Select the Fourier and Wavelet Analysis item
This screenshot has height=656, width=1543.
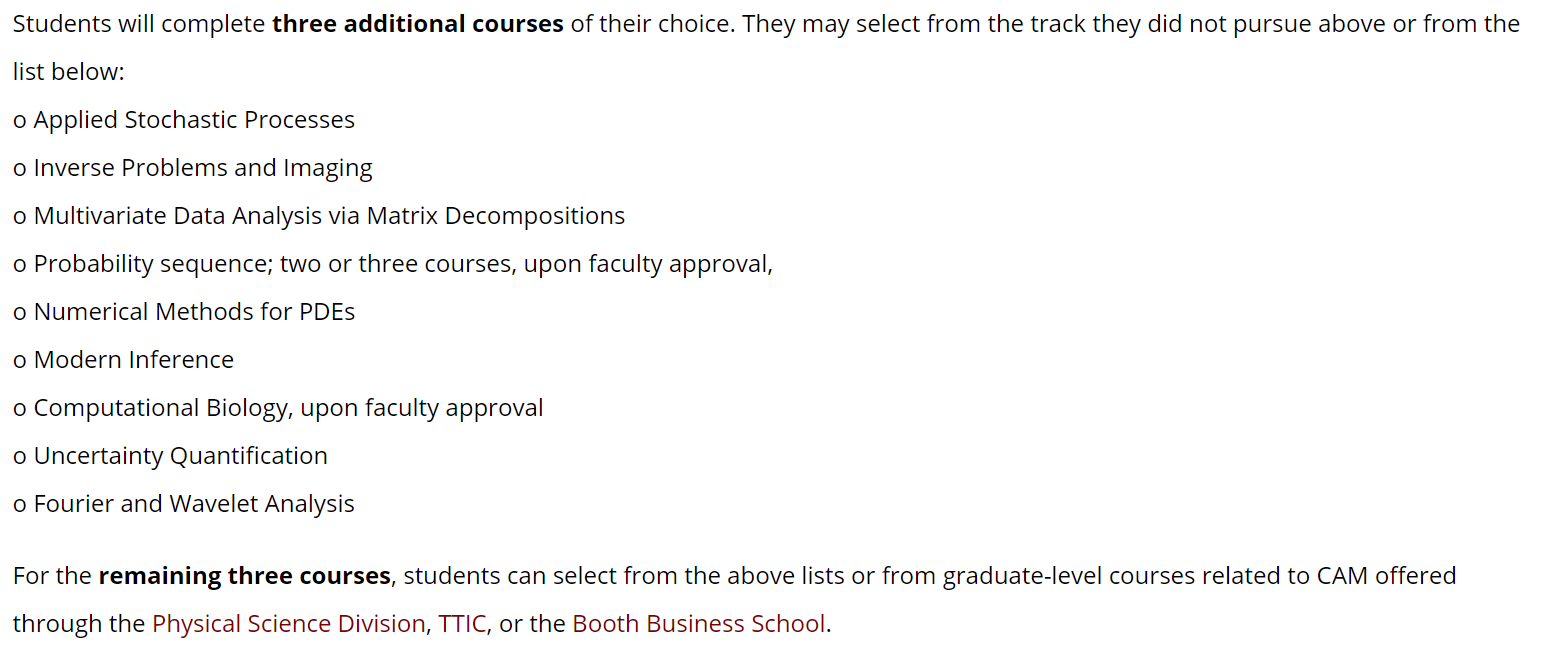click(184, 504)
